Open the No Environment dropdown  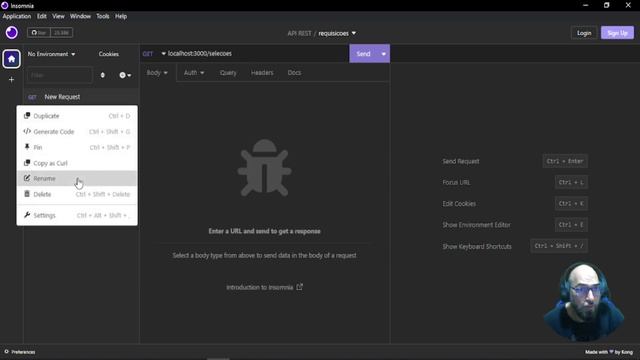[x=51, y=54]
